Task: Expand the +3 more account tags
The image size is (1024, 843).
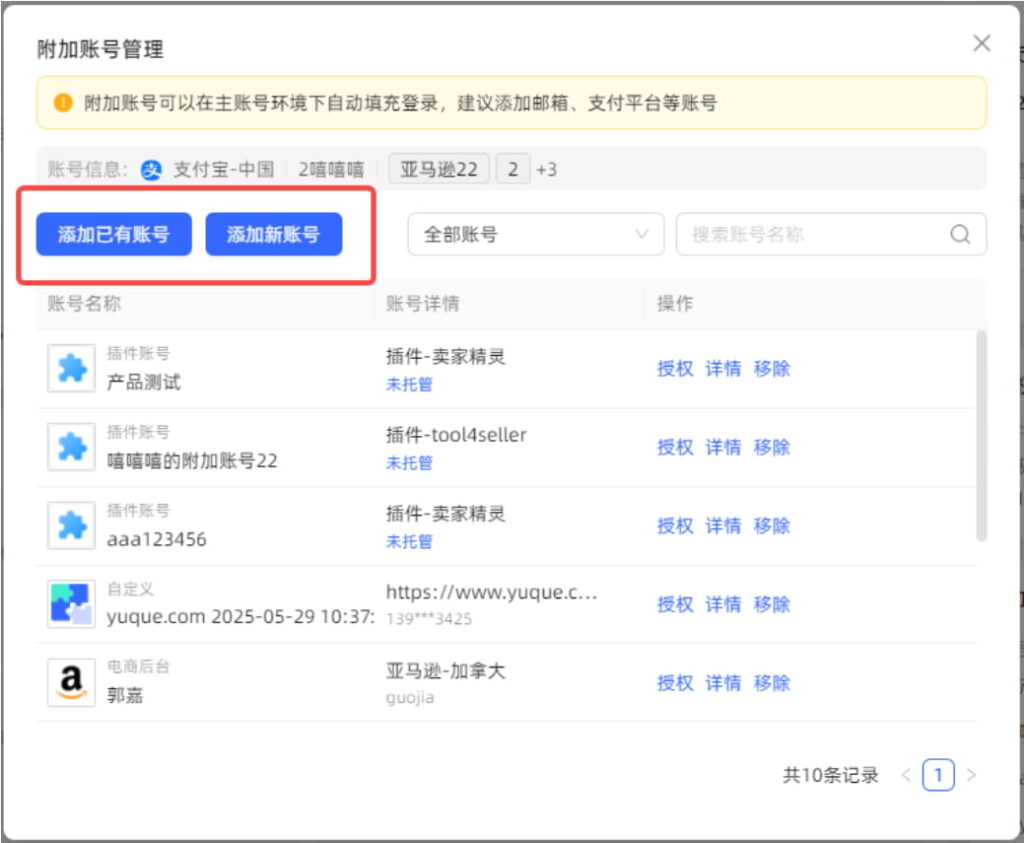Action: [547, 169]
